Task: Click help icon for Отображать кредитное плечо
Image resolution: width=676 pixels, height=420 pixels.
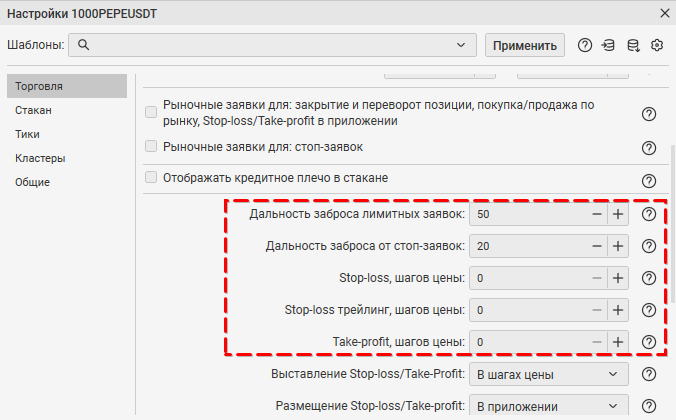Action: (x=648, y=181)
